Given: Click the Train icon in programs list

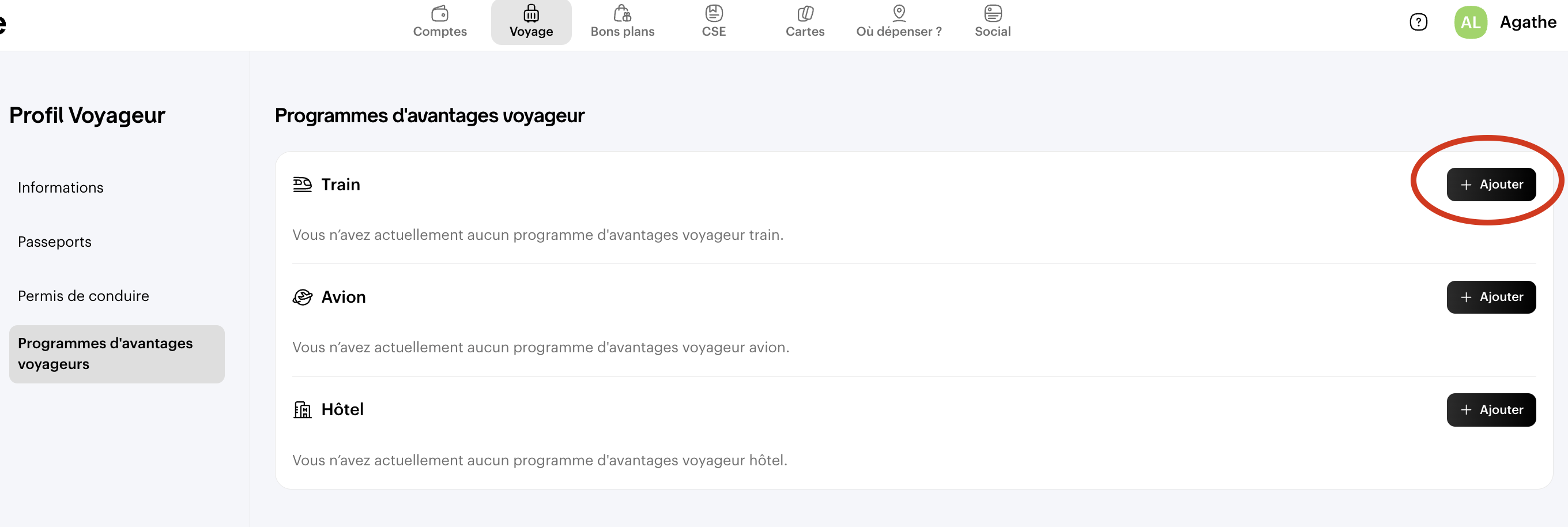Looking at the screenshot, I should pos(302,185).
